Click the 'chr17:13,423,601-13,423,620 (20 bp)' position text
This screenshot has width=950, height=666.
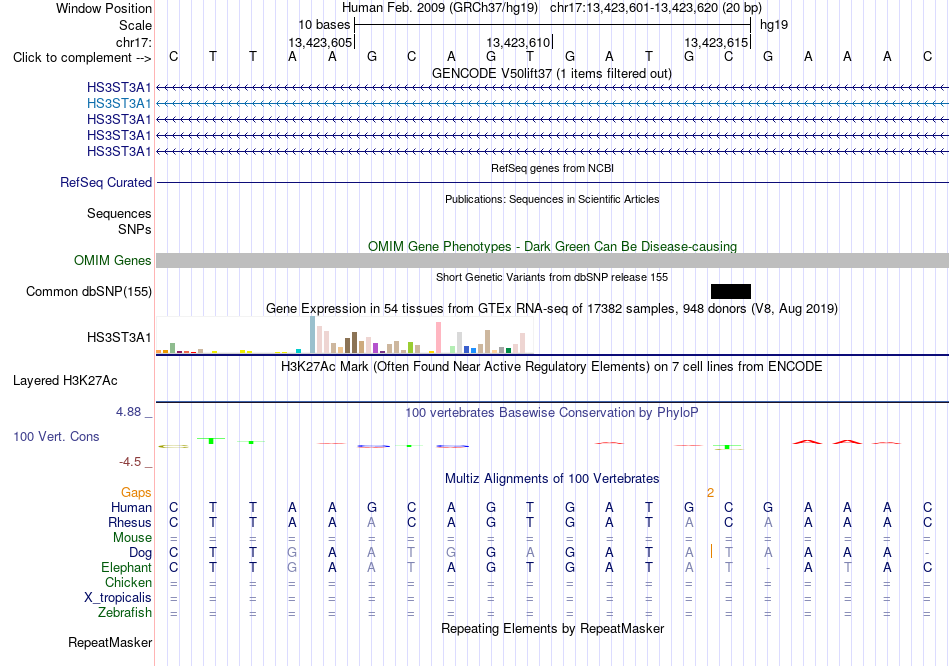[656, 8]
